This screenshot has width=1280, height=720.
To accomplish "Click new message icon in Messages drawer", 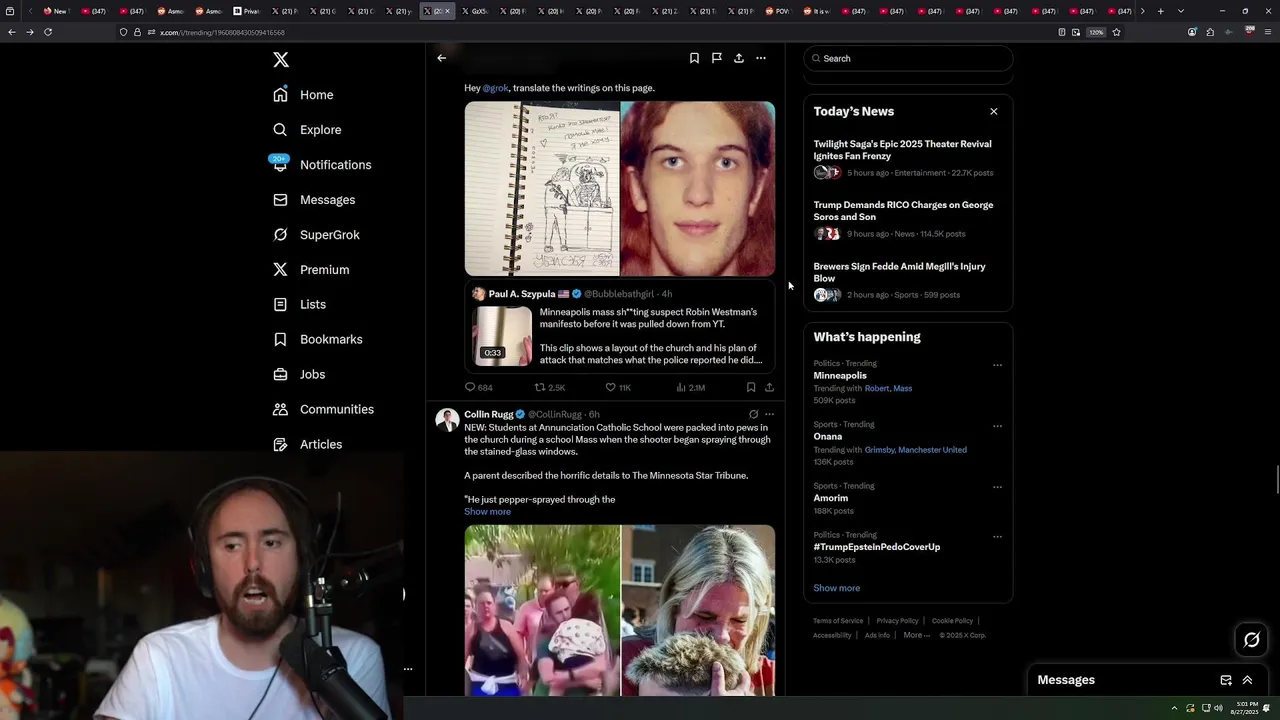I will 1226,680.
